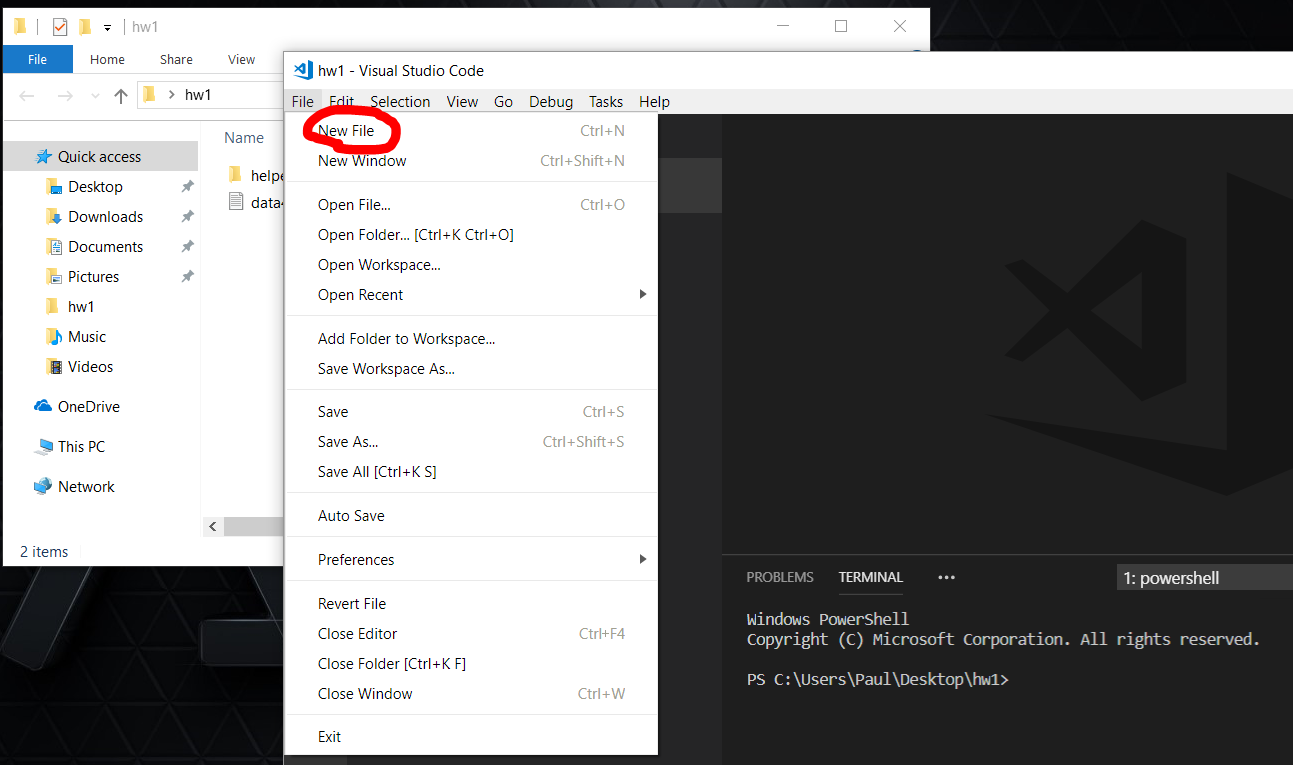Choose Save As... menu entry

471,442
